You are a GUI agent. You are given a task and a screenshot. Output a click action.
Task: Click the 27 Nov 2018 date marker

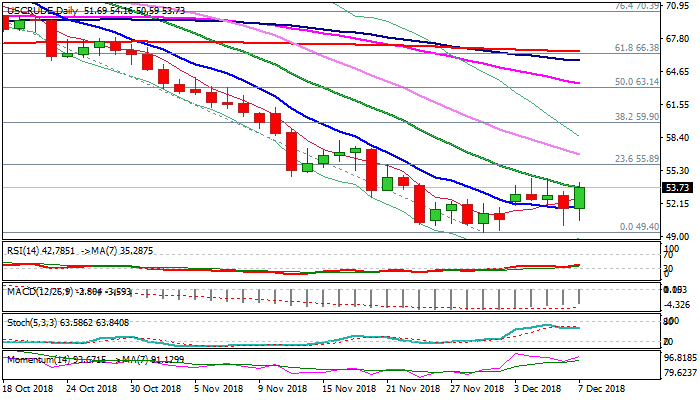click(x=477, y=391)
